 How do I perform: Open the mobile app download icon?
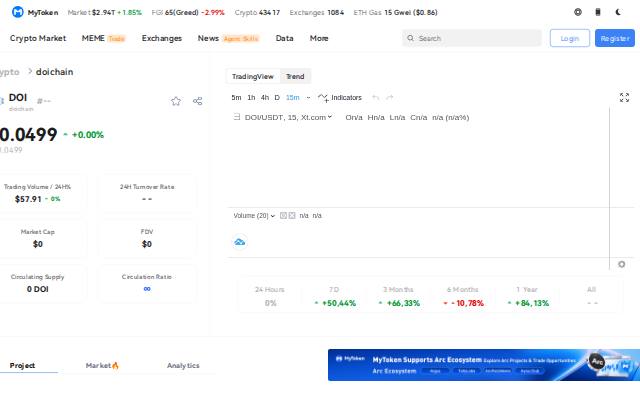tap(598, 12)
